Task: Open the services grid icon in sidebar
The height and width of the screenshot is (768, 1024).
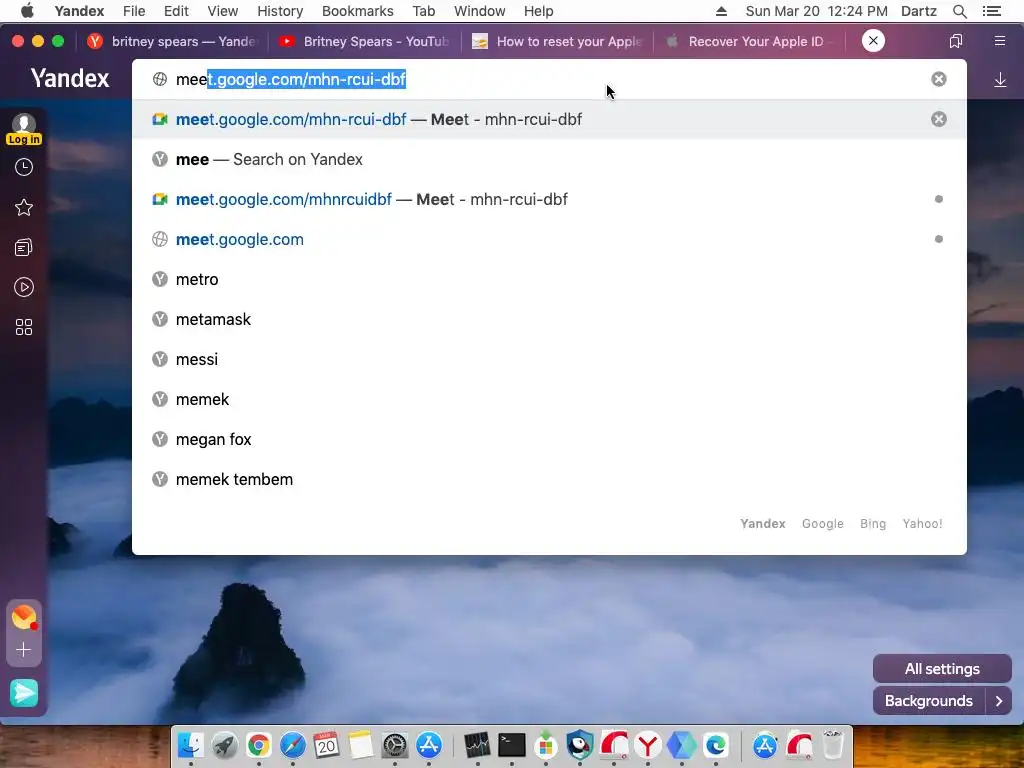Action: point(24,327)
